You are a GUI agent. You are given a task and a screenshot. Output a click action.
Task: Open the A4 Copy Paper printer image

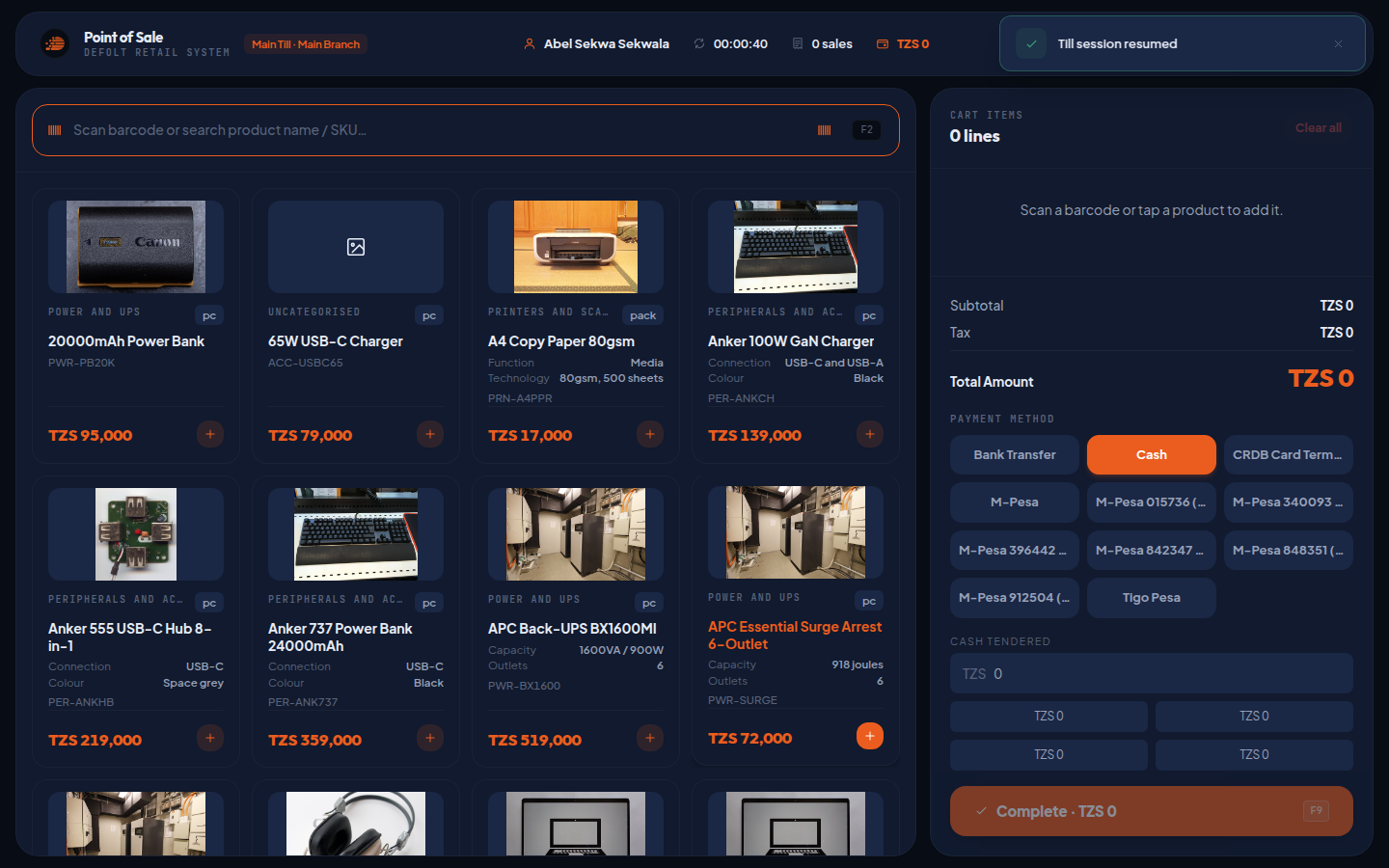coord(576,247)
